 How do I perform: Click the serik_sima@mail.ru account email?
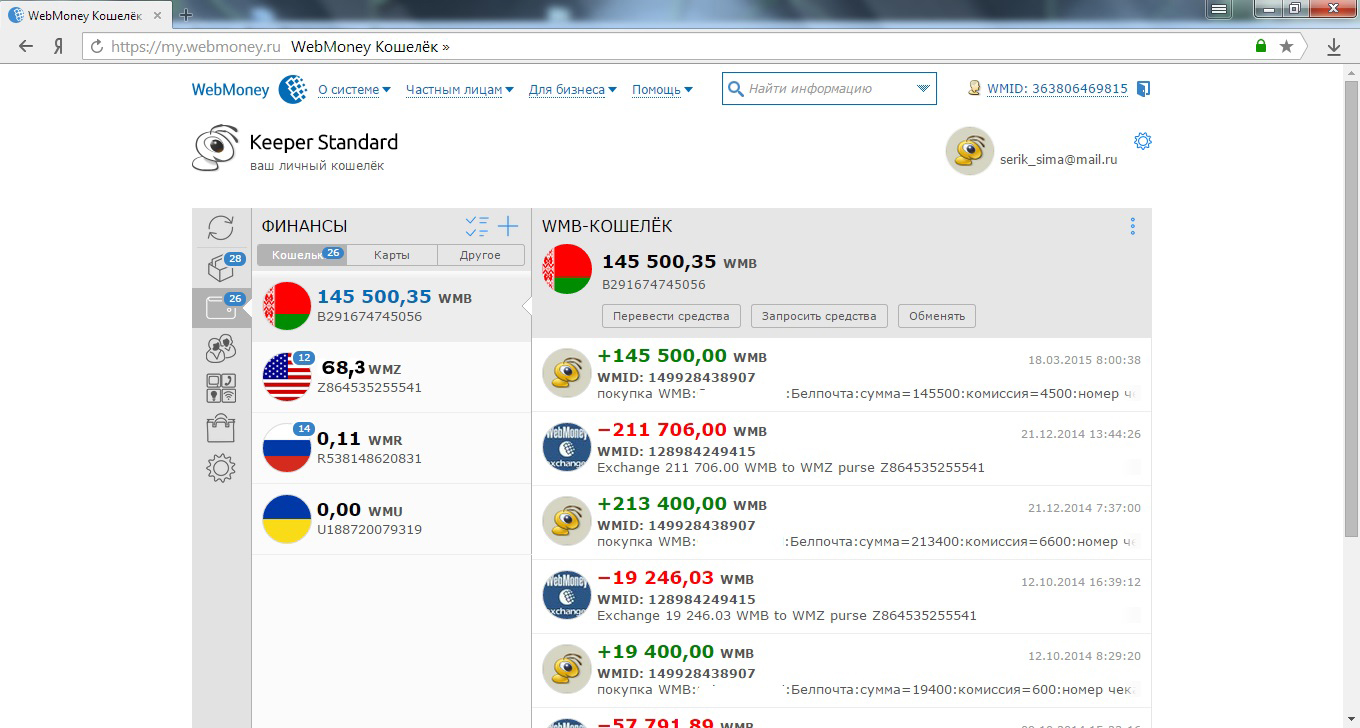click(1059, 159)
